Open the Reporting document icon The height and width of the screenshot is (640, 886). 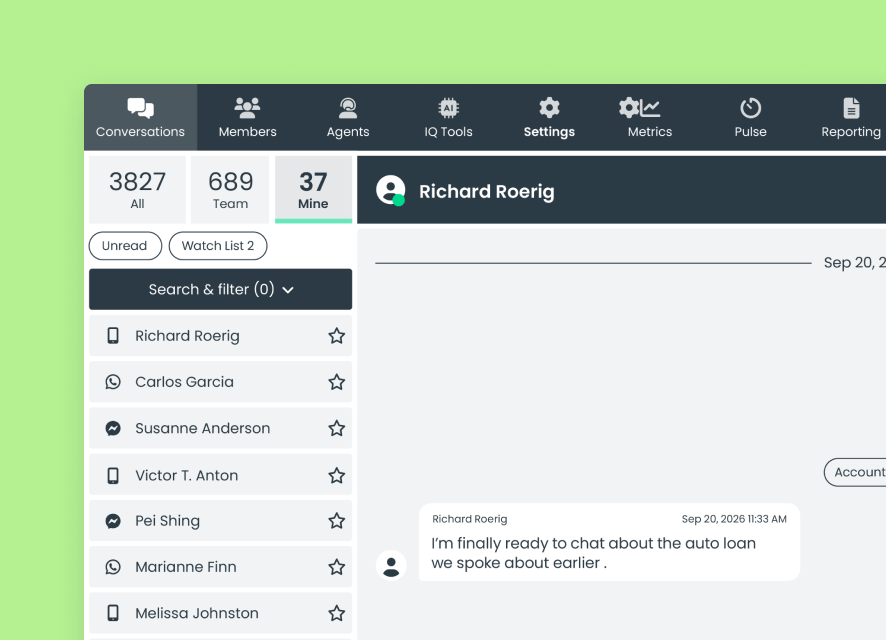tap(851, 108)
